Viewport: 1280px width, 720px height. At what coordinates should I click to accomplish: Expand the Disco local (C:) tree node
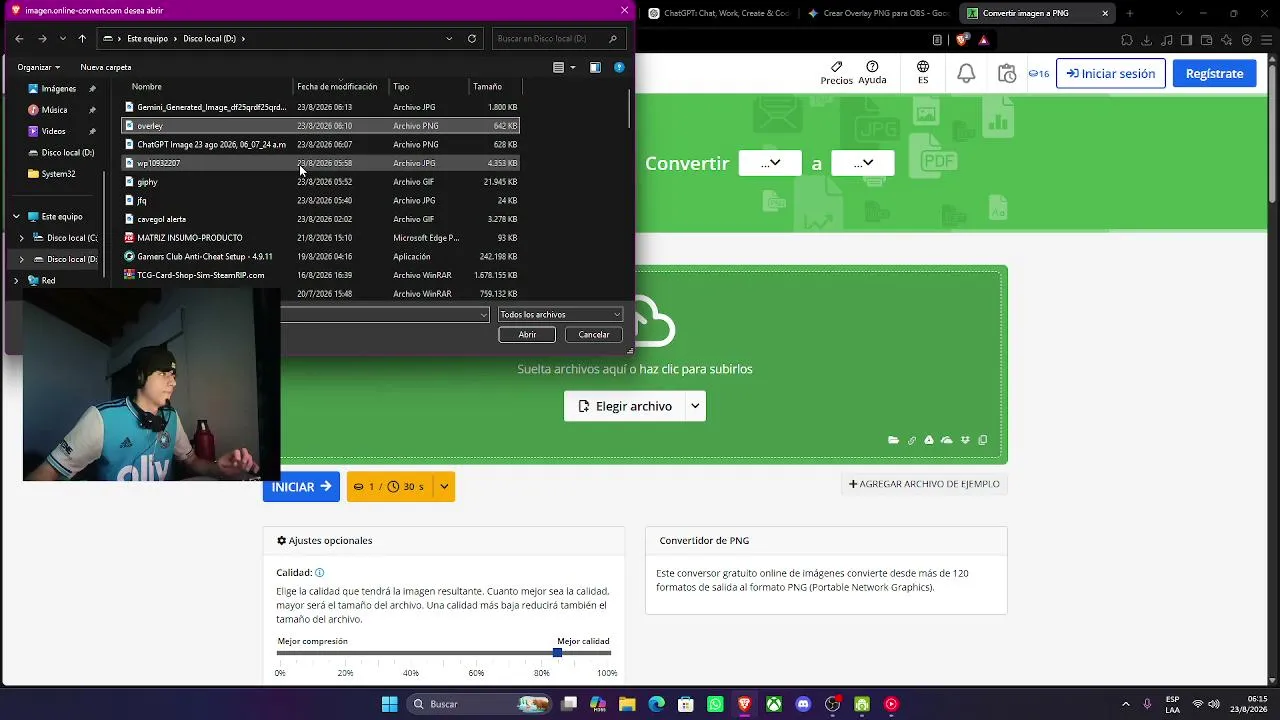[x=21, y=238]
